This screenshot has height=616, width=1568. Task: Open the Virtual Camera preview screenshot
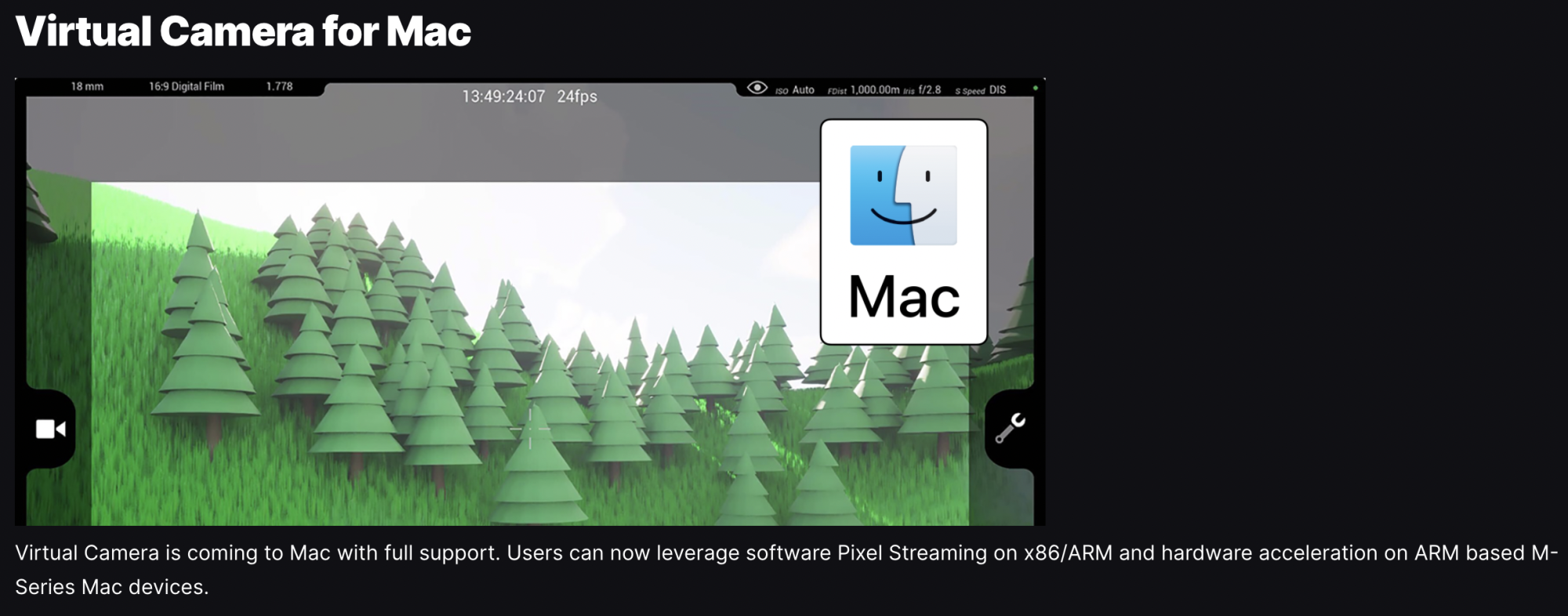pos(530,302)
